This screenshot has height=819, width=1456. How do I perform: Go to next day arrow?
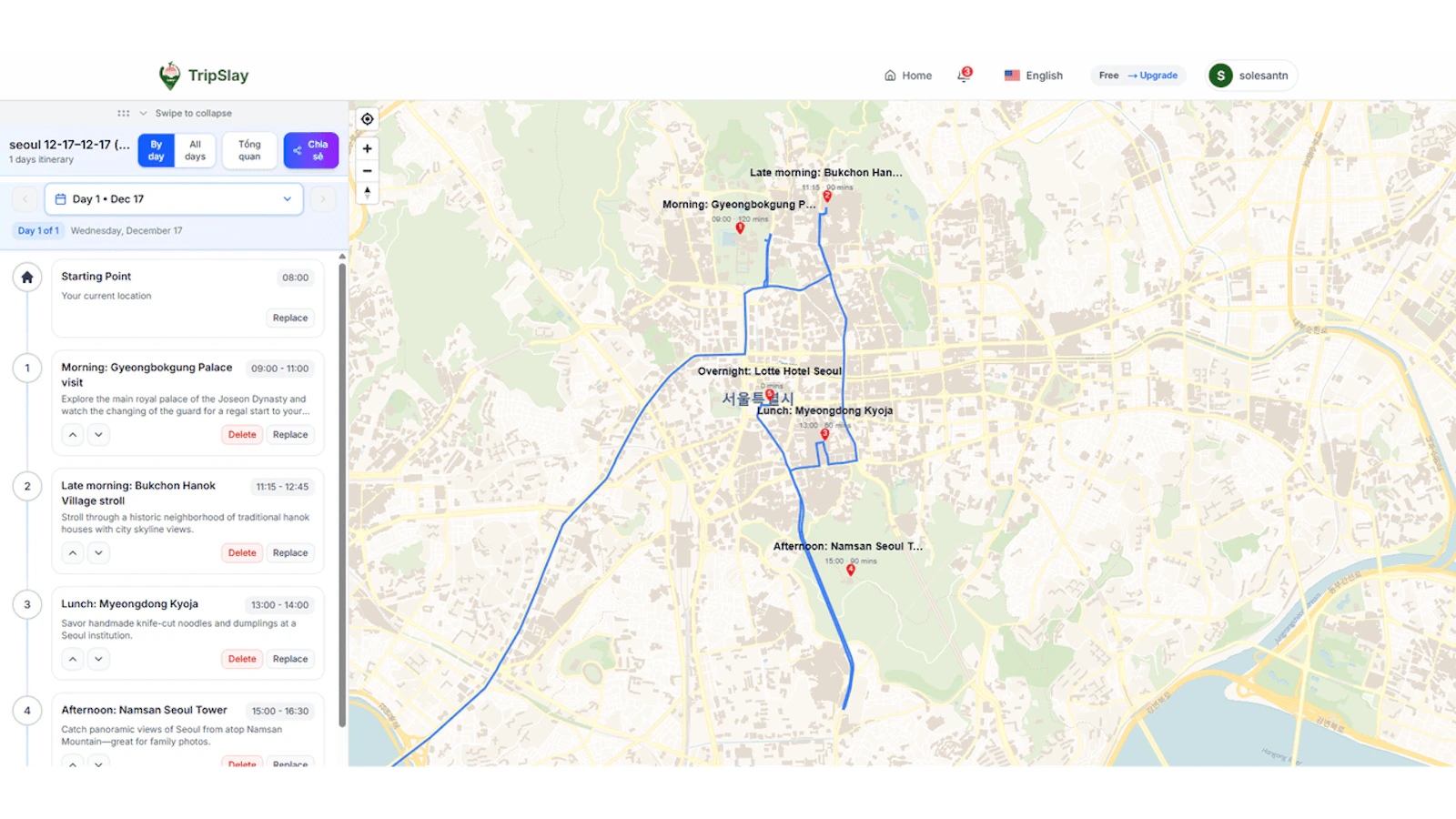click(322, 199)
